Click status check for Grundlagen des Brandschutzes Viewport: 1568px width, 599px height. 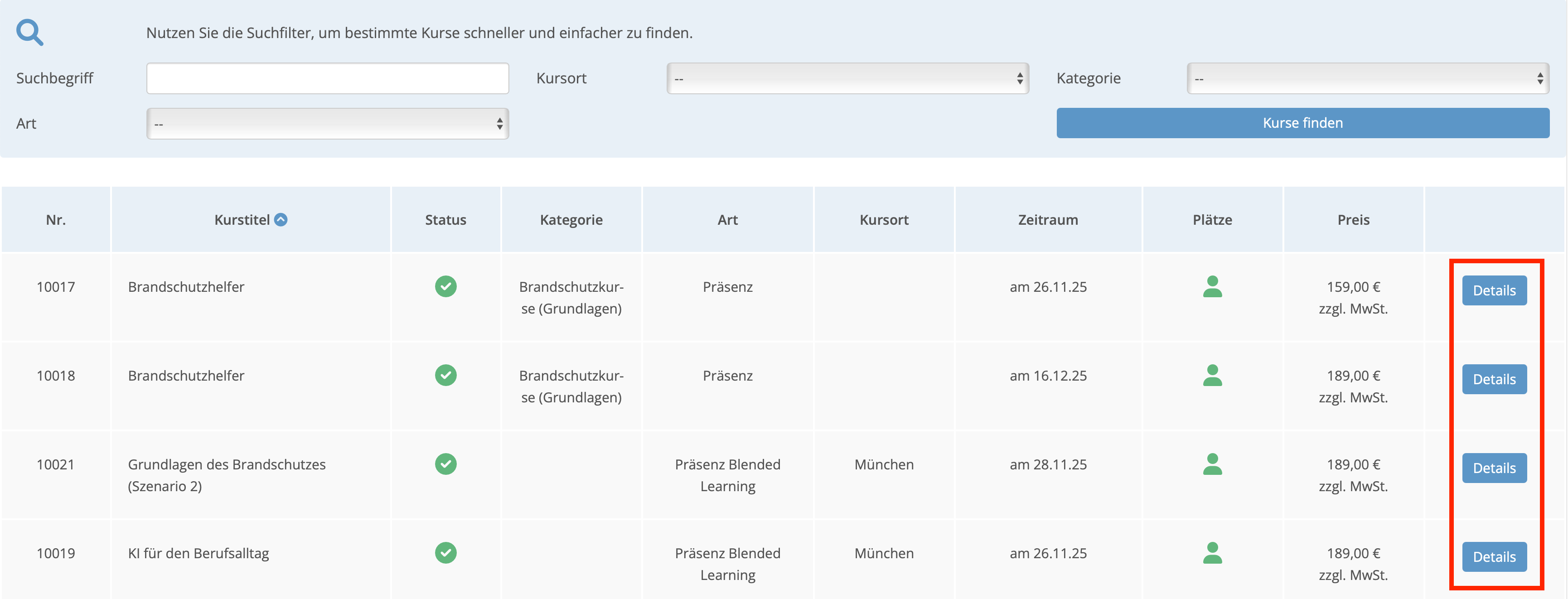446,464
